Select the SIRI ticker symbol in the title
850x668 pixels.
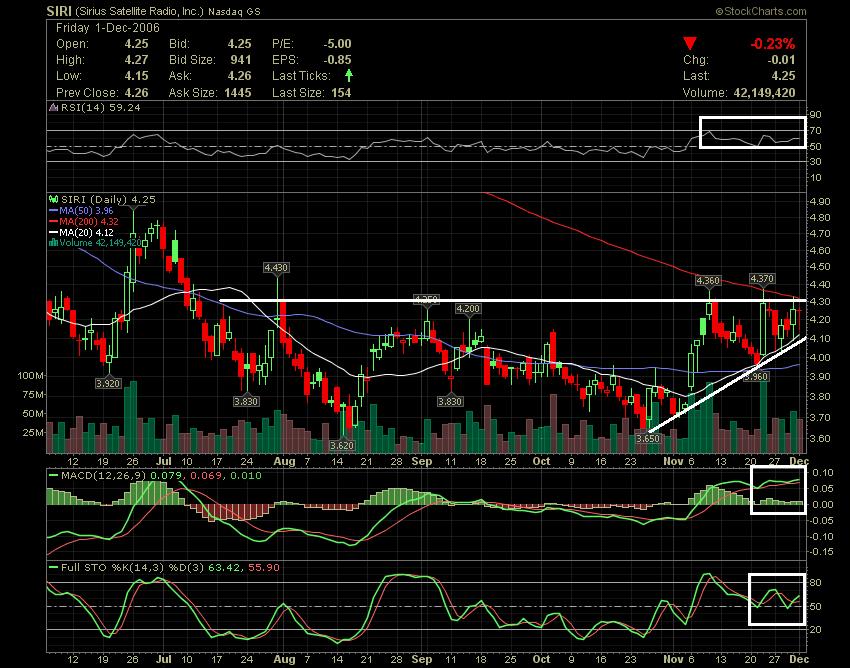coord(59,11)
